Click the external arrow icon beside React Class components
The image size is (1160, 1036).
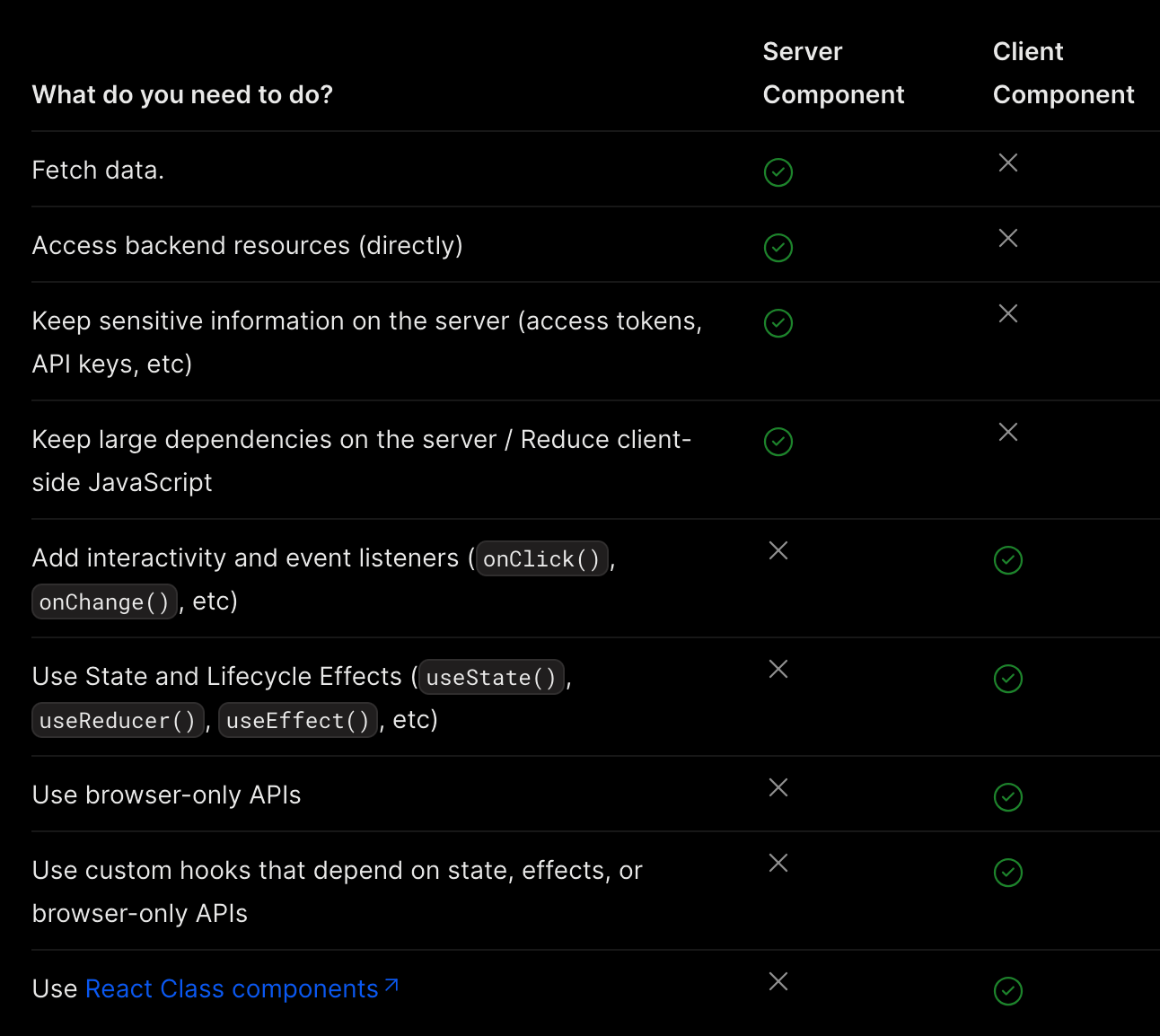(391, 986)
